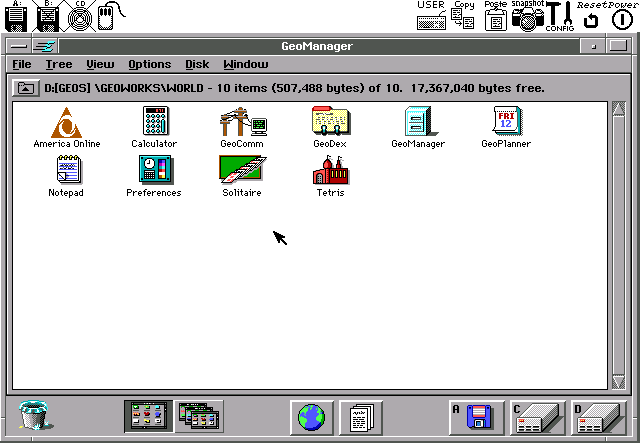This screenshot has height=443, width=640.
Task: Open the CONFIG tools icon
Action: click(560, 16)
